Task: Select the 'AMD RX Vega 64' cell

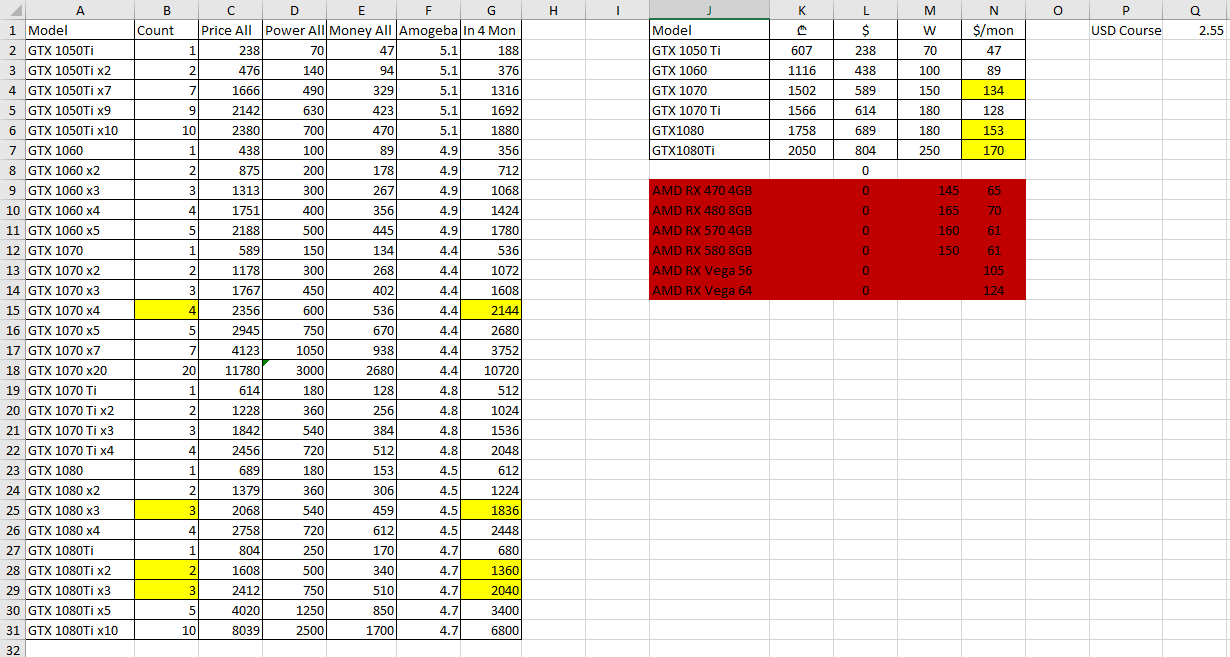Action: (x=709, y=290)
